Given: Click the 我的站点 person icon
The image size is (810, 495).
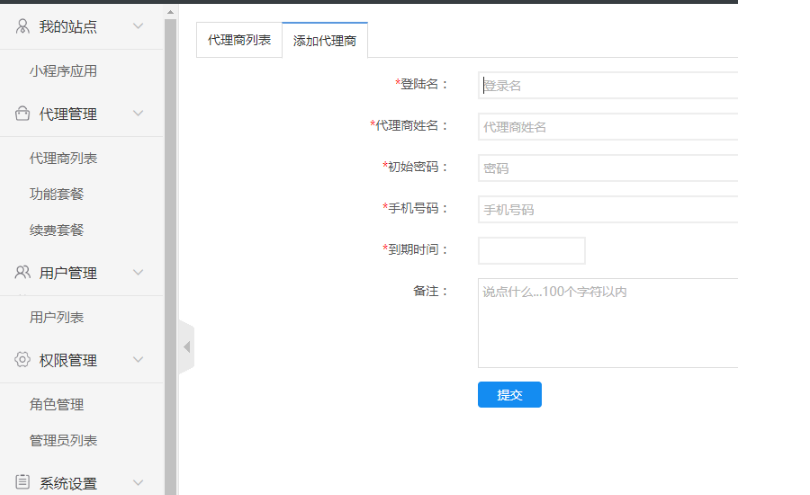Looking at the screenshot, I should [23, 27].
